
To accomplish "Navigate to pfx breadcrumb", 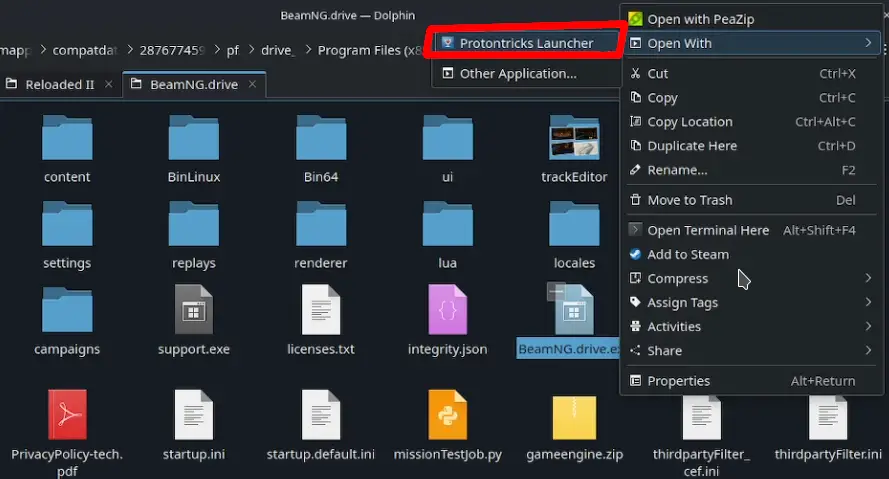I will [233, 50].
